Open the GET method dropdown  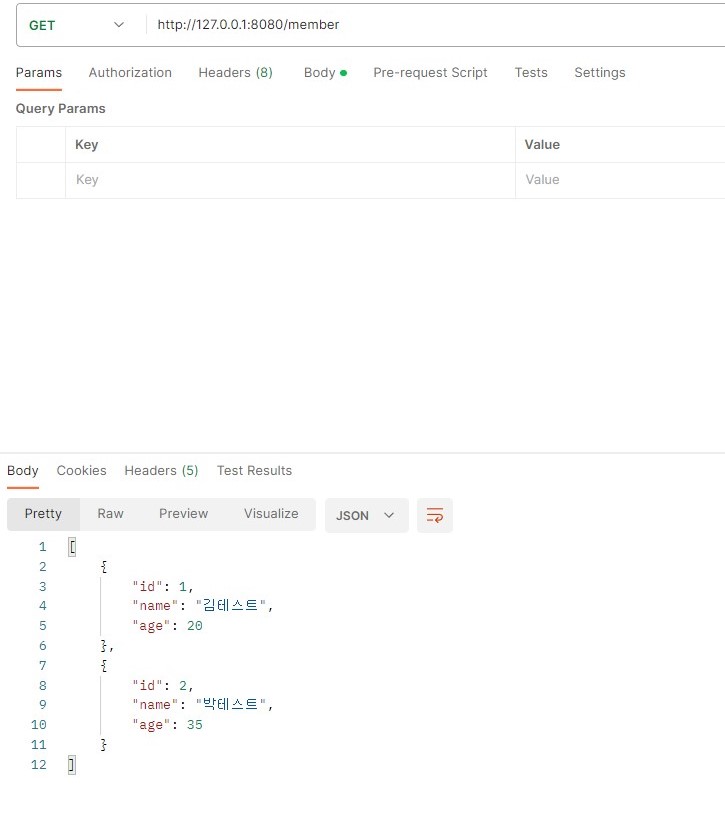coord(77,25)
